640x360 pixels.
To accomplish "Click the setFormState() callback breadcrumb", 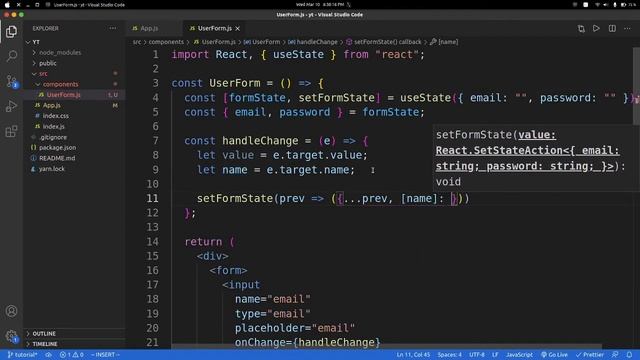I will click(383, 42).
